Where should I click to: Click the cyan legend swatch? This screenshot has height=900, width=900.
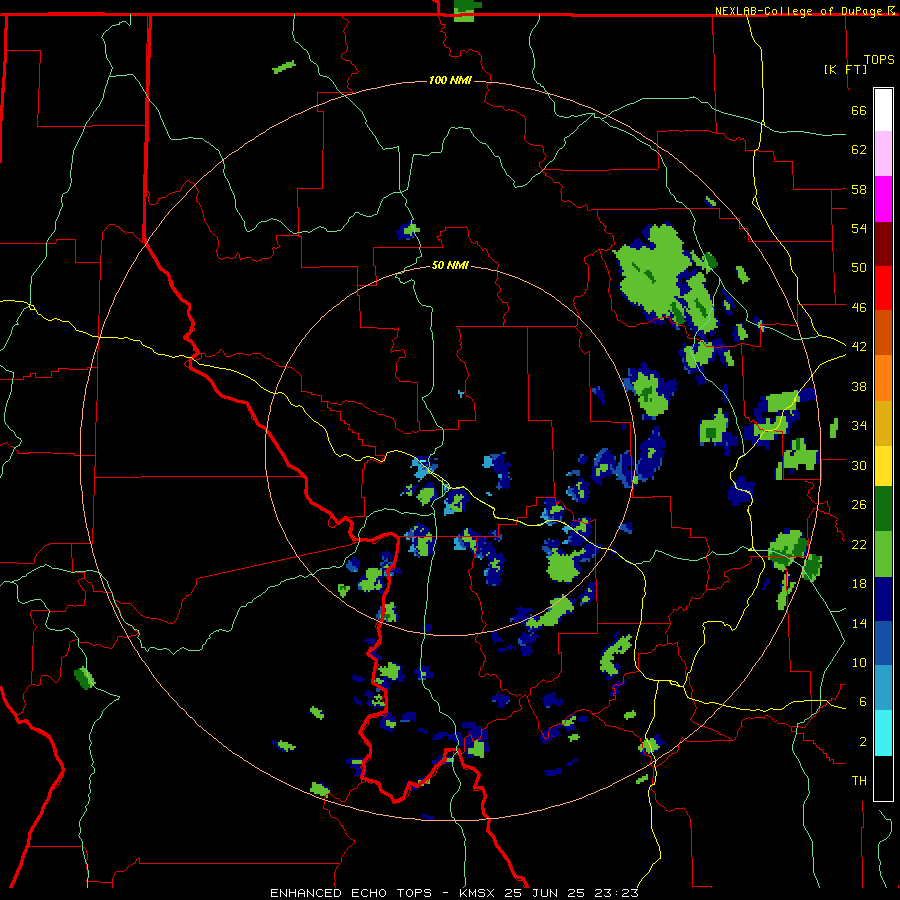[883, 733]
